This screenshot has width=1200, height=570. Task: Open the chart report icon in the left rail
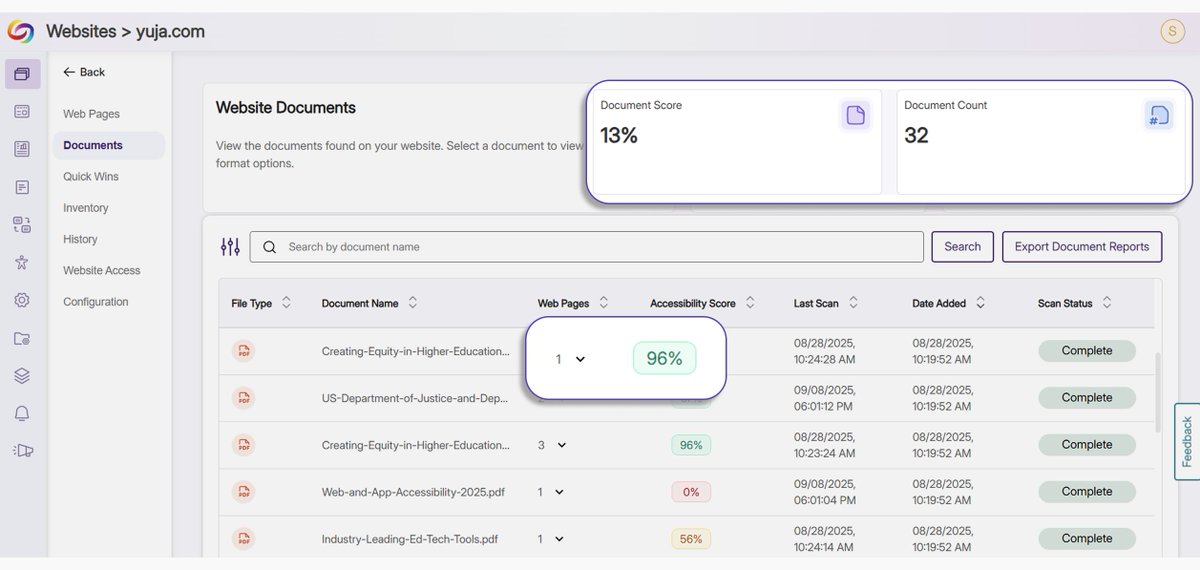pos(22,149)
